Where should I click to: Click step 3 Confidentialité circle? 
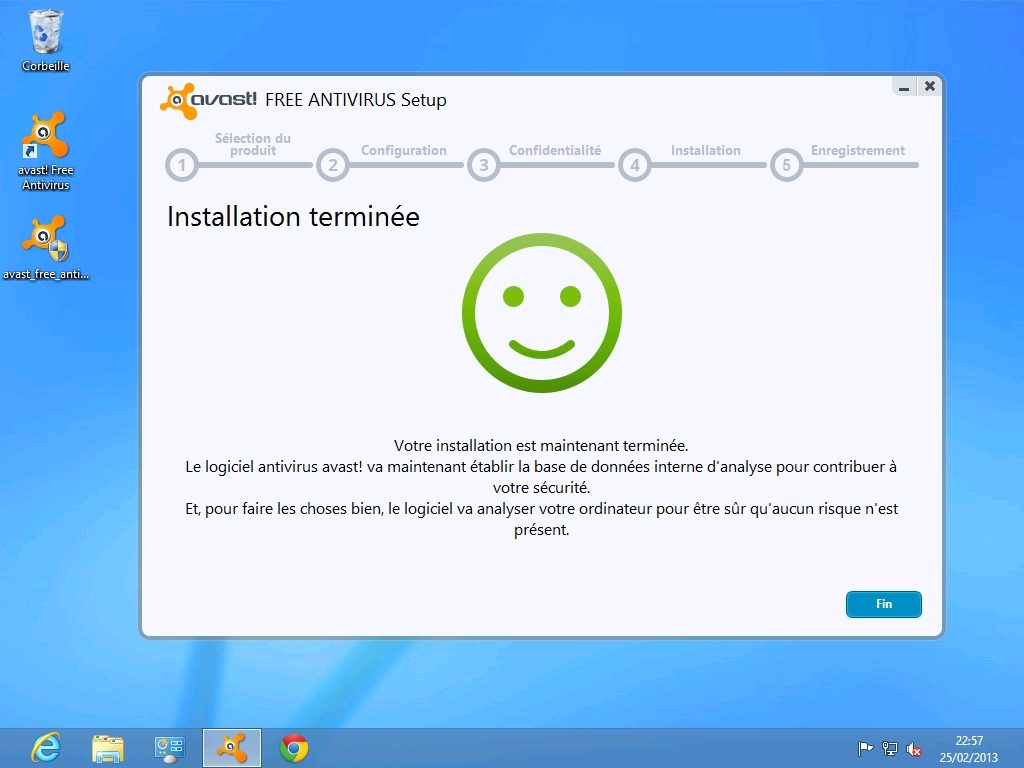[483, 165]
